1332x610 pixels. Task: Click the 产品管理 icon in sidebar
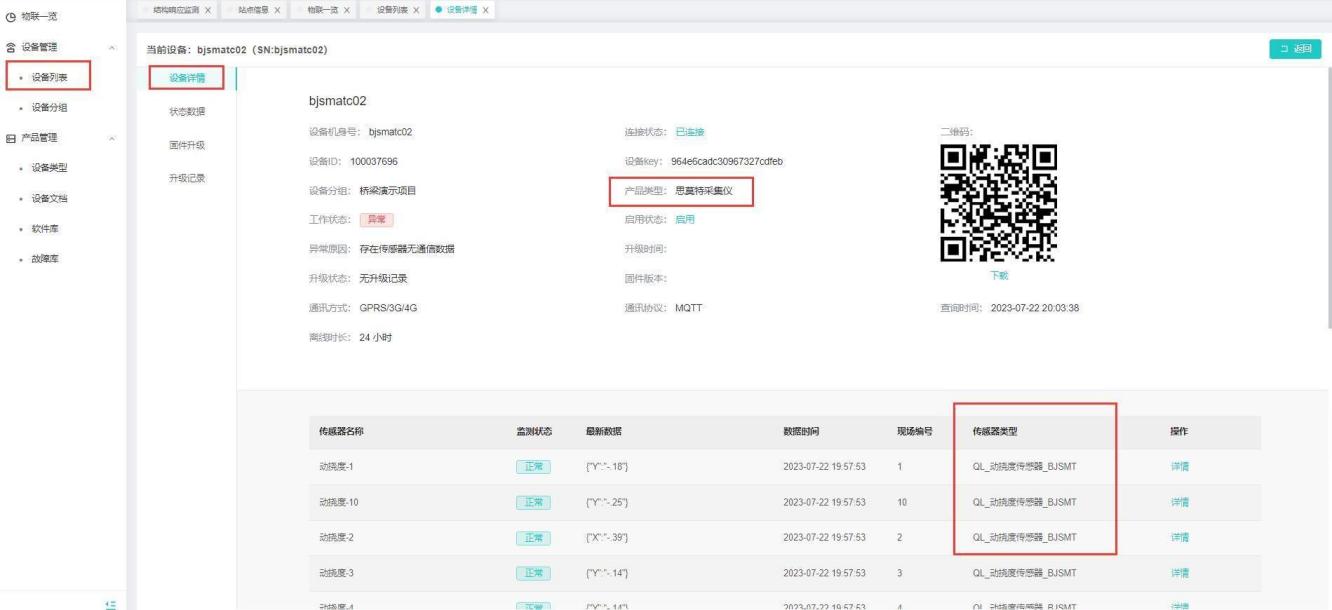click(11, 137)
